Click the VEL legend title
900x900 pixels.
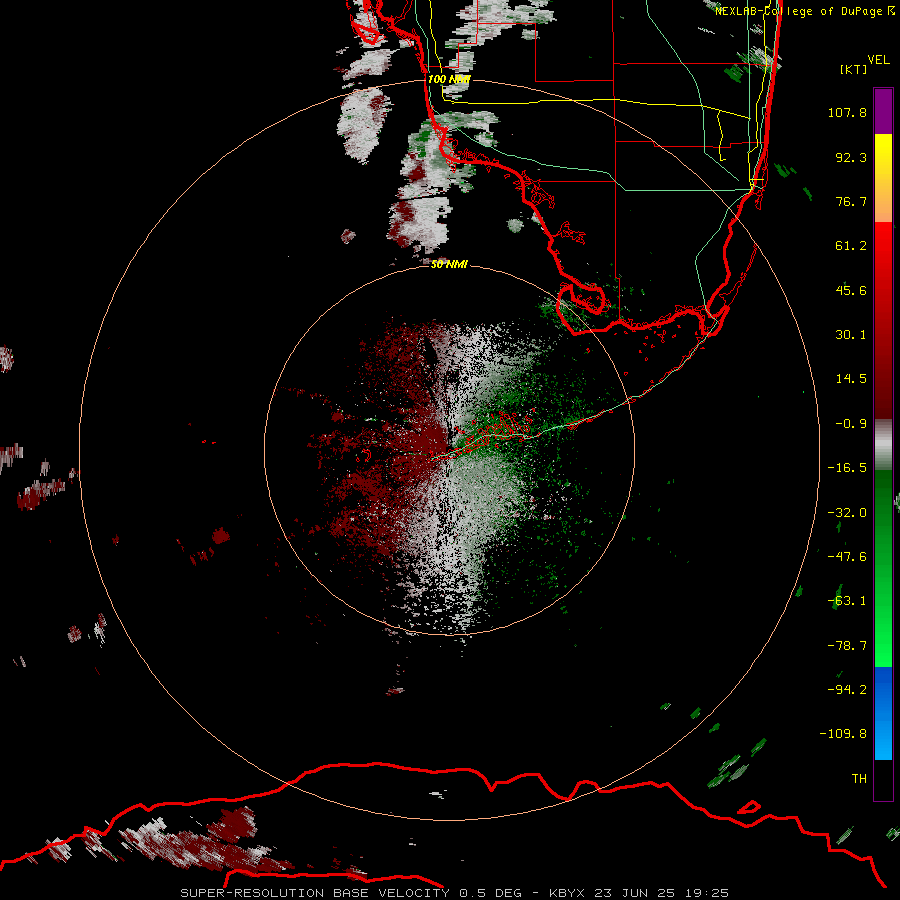coord(878,60)
